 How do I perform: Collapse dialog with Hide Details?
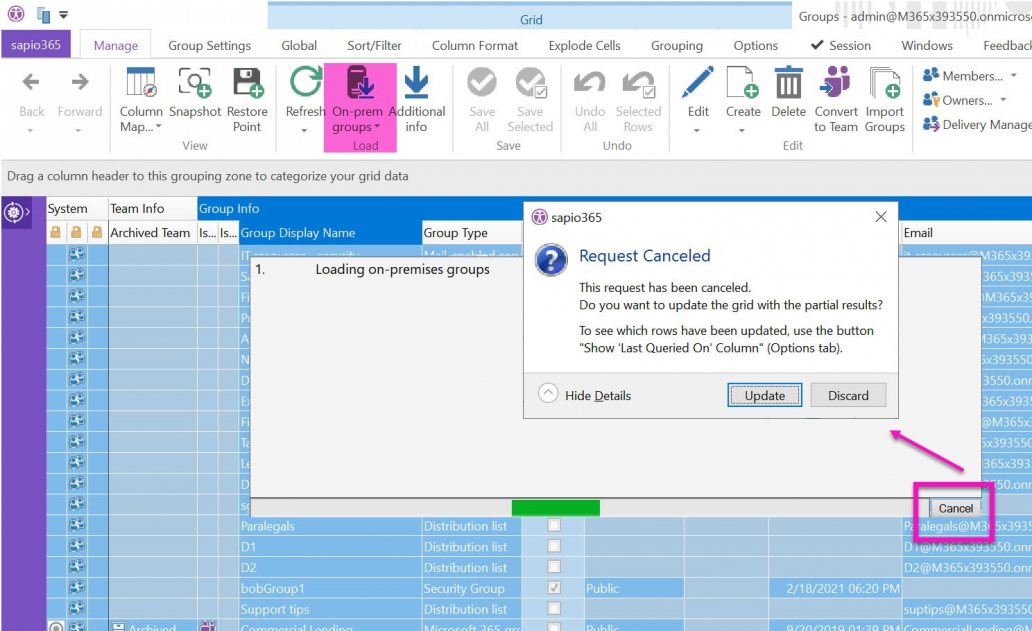pos(584,395)
